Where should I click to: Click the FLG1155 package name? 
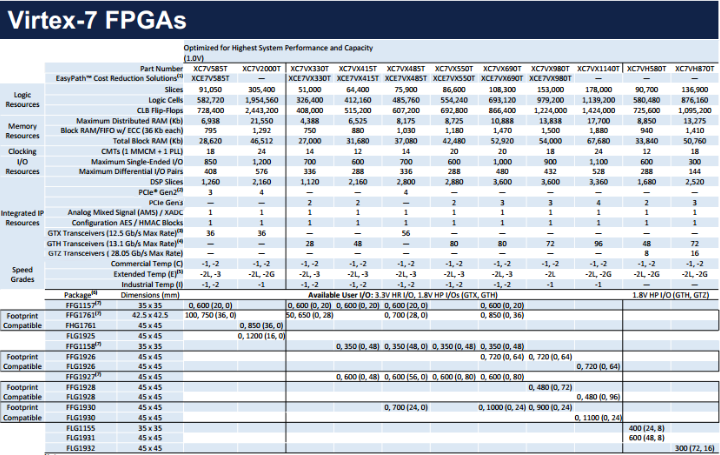pos(81,428)
